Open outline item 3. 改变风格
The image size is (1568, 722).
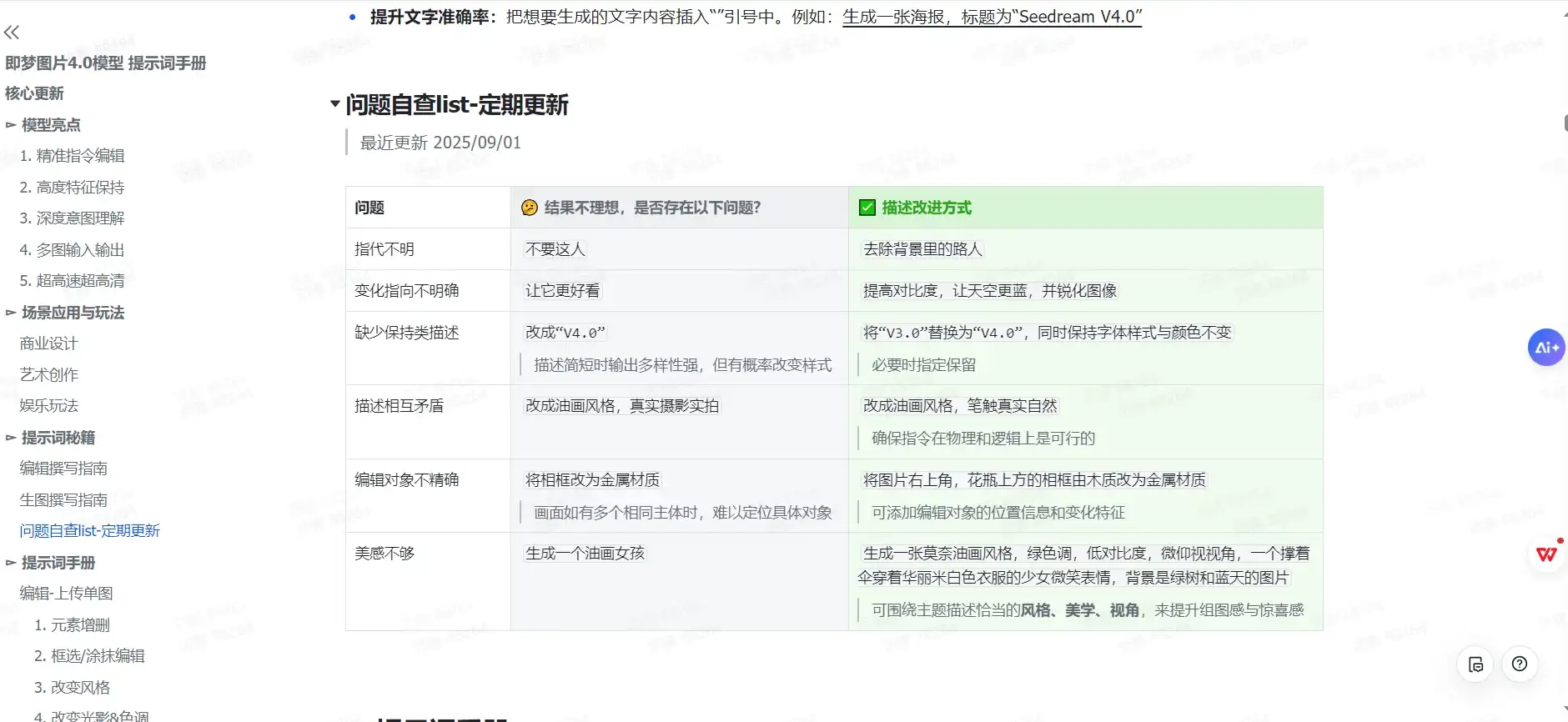[x=73, y=688]
